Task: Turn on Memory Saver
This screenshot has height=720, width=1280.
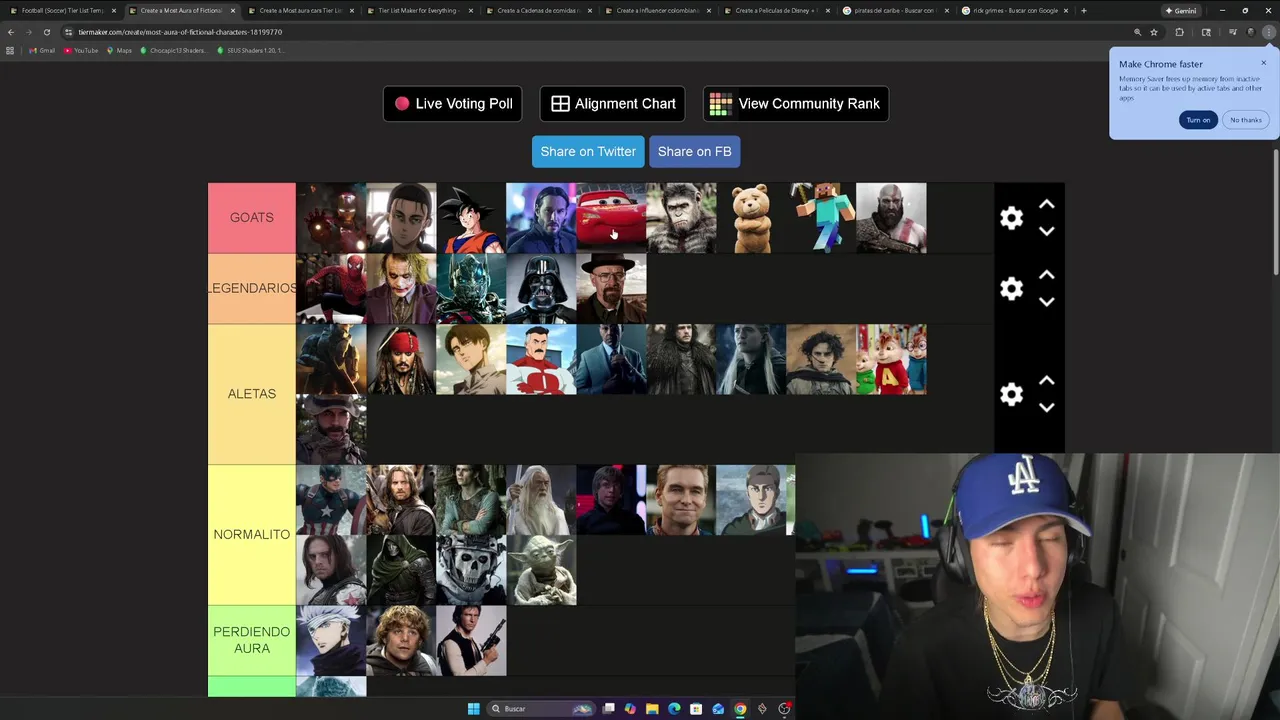Action: click(1198, 120)
